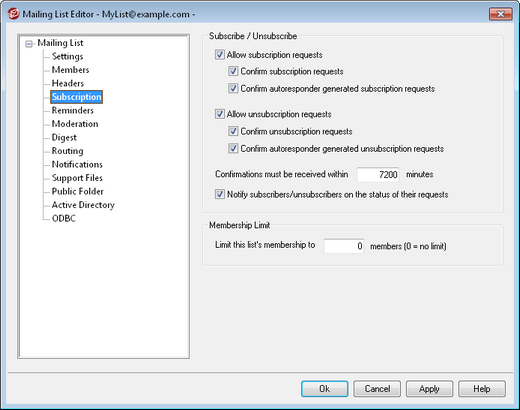Disable Notify subscribers/unsubscribers status checkbox
Image resolution: width=520 pixels, height=410 pixels.
point(220,194)
